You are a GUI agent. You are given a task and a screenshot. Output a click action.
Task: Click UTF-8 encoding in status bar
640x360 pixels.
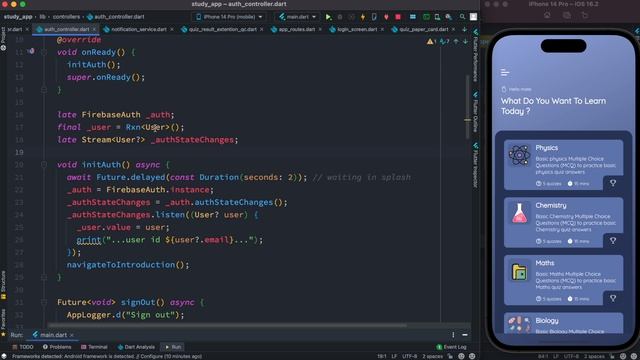click(409, 356)
